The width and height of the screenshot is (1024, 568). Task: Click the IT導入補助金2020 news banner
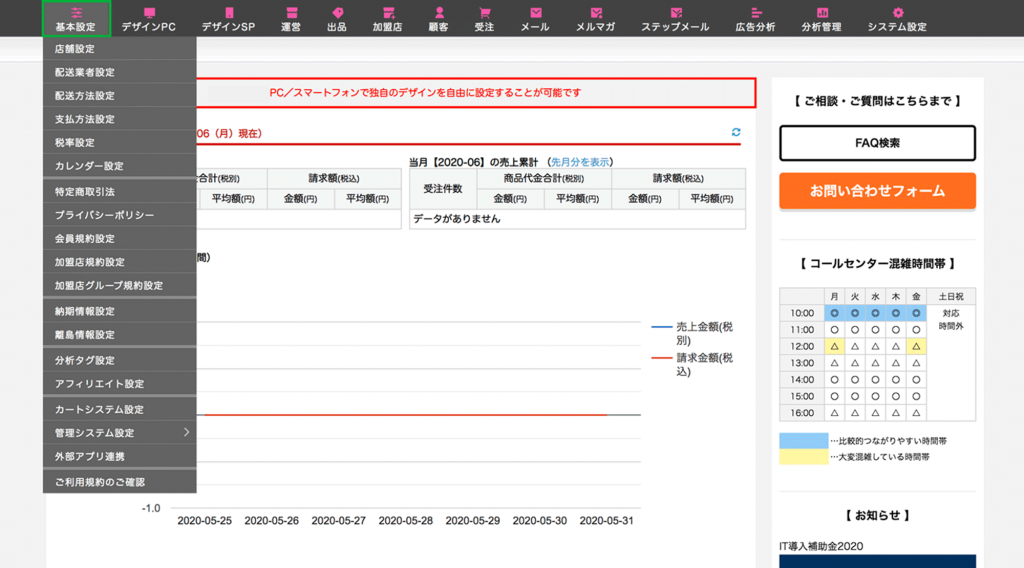(x=877, y=556)
